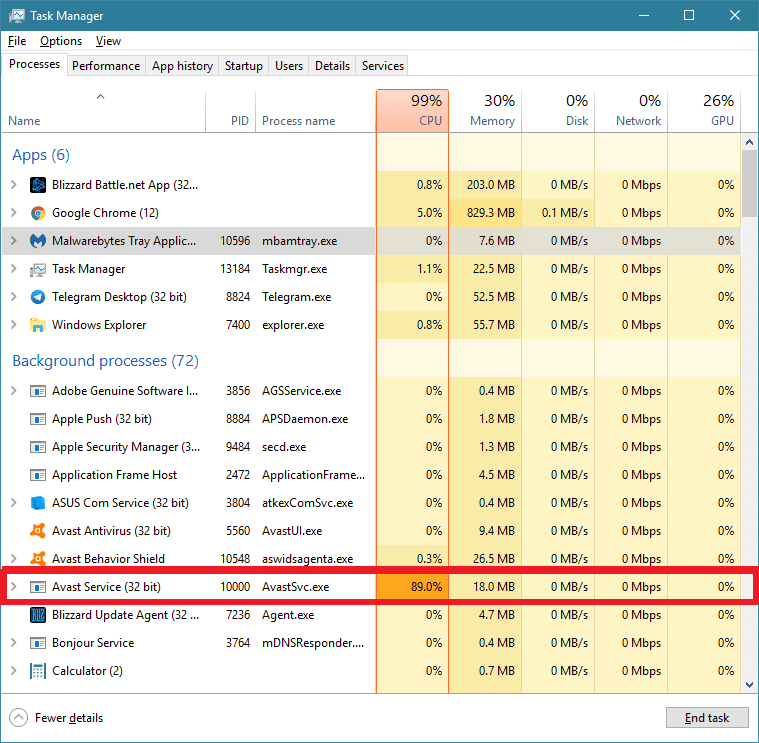
Task: Click the Google Chrome process icon
Action: click(38, 213)
